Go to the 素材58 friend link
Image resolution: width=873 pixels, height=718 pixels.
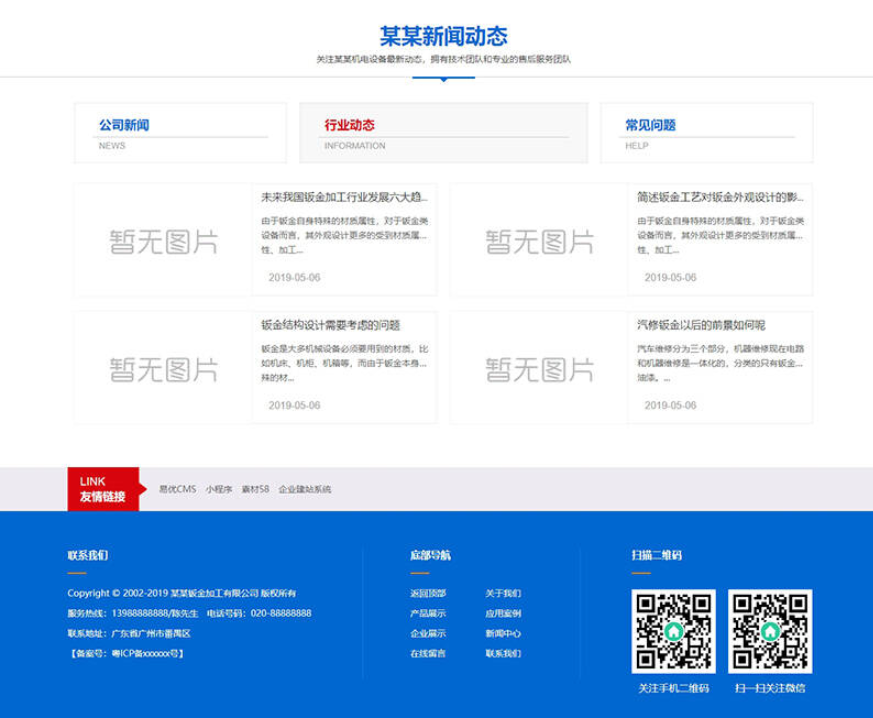tap(255, 490)
